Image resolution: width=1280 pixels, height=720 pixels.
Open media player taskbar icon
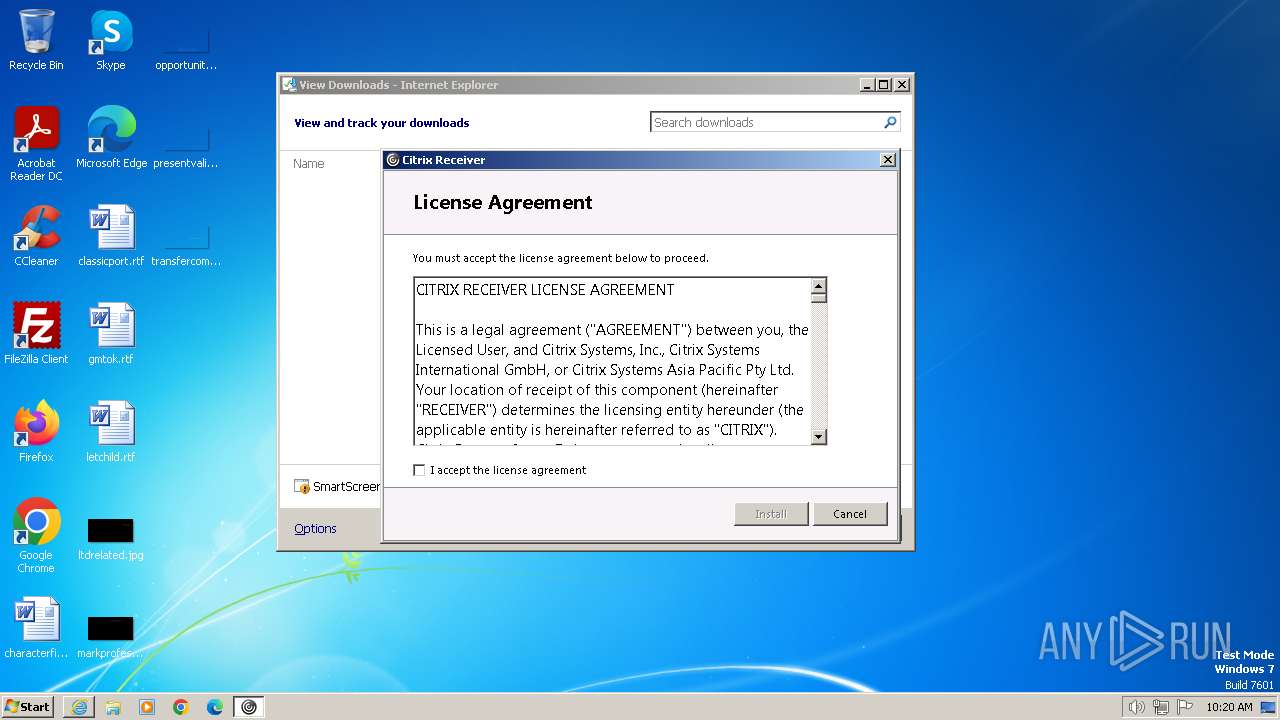coord(147,707)
